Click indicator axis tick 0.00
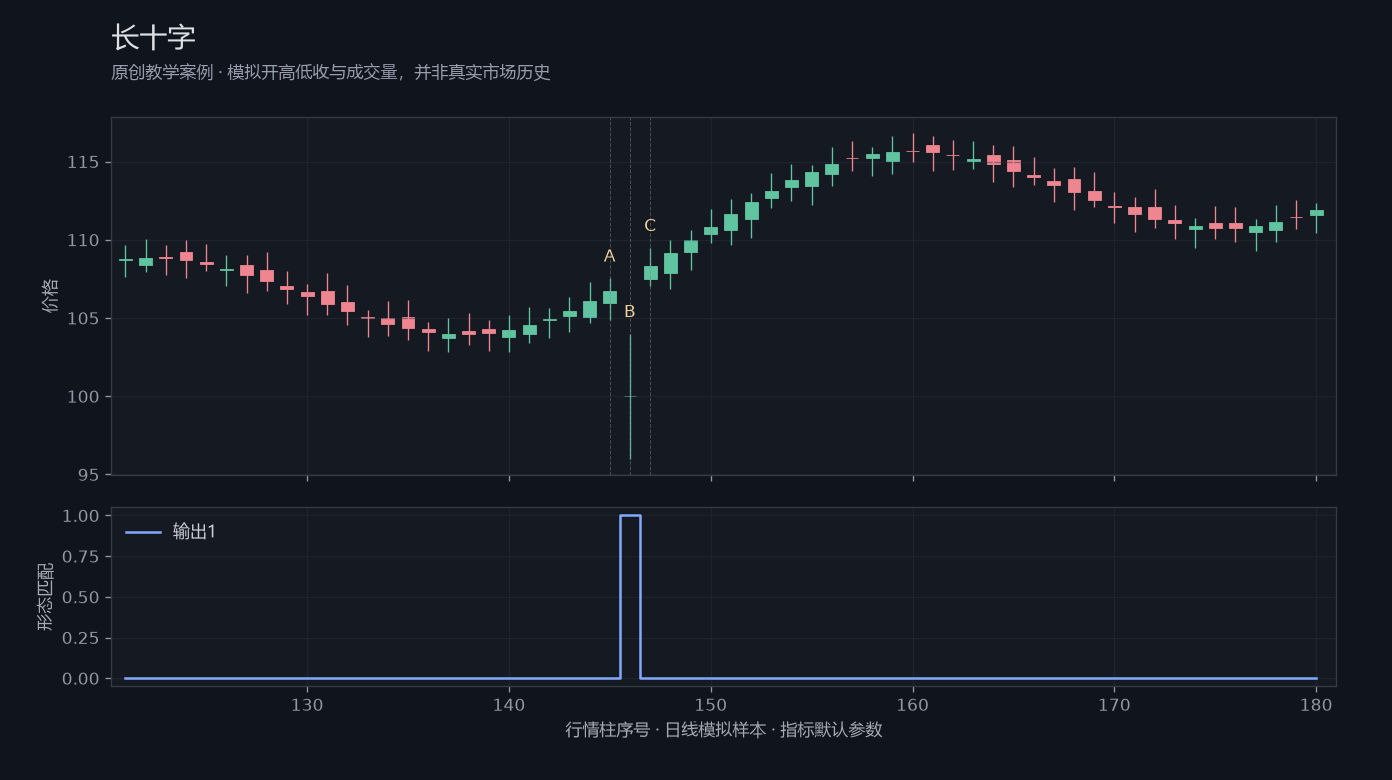Image resolution: width=1392 pixels, height=780 pixels. (x=81, y=679)
